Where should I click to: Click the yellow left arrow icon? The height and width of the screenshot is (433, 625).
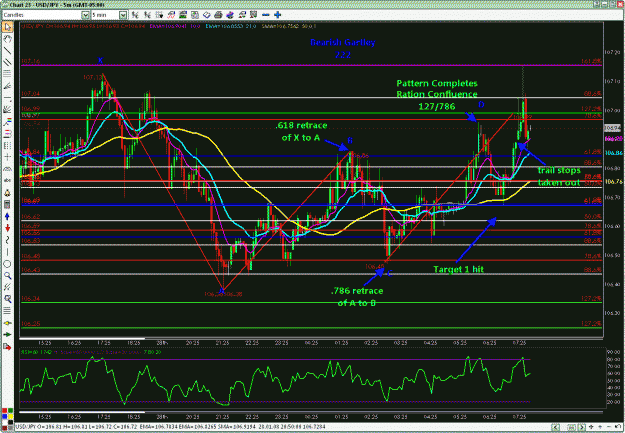point(8,323)
